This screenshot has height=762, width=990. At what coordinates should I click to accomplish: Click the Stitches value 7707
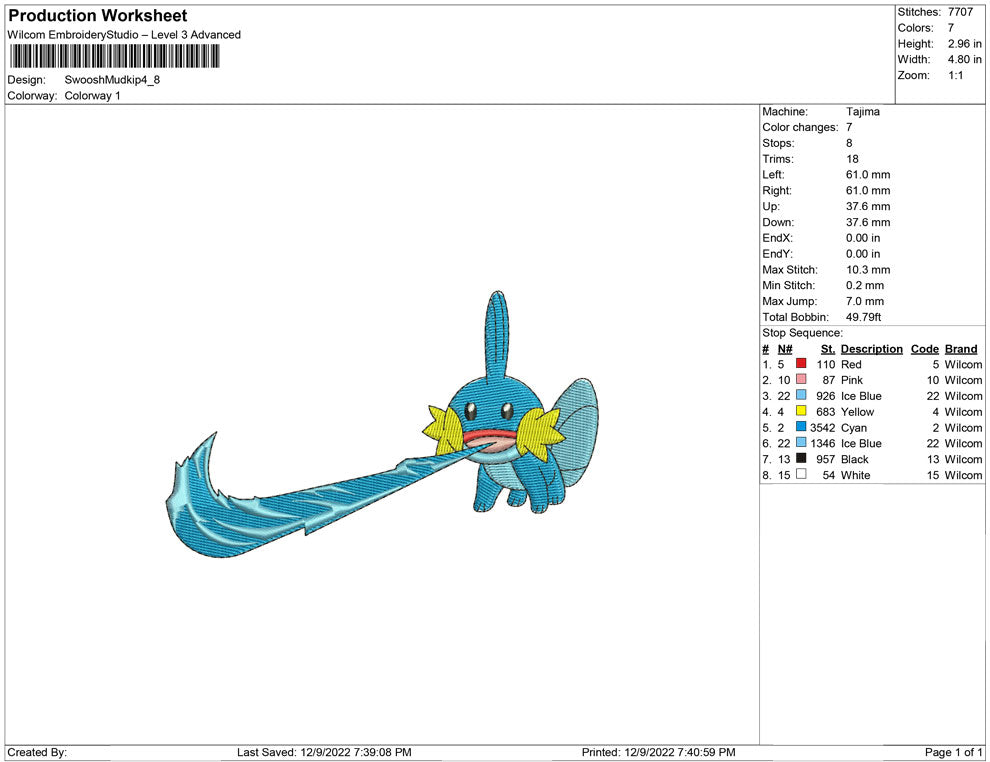click(x=960, y=12)
